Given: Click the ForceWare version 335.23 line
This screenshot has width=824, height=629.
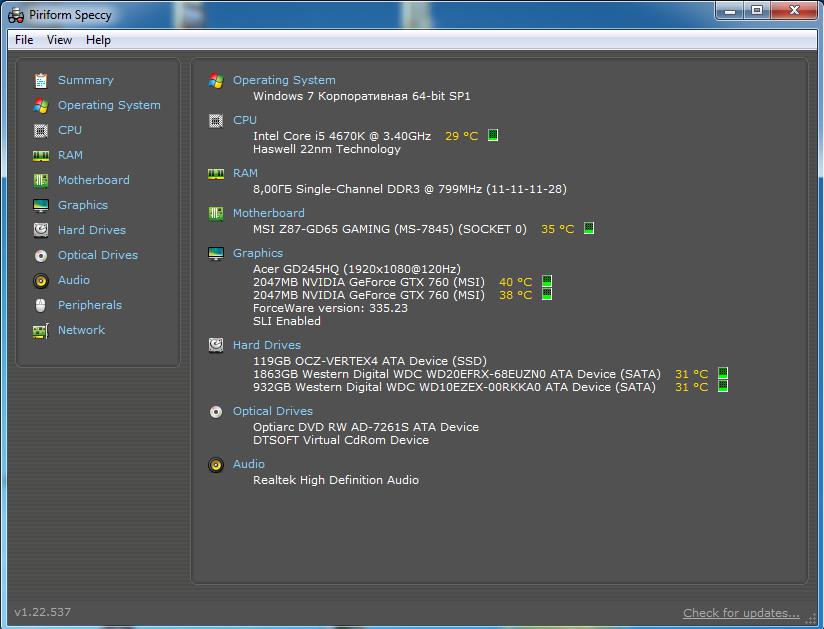Looking at the screenshot, I should (330, 308).
